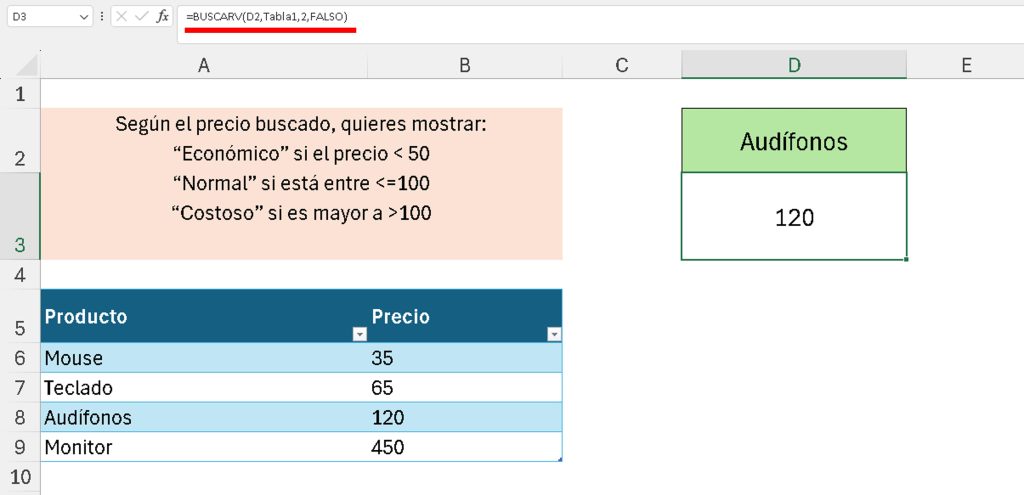Click the table resize handle below Precio column
The height and width of the screenshot is (495, 1024).
(x=560, y=459)
